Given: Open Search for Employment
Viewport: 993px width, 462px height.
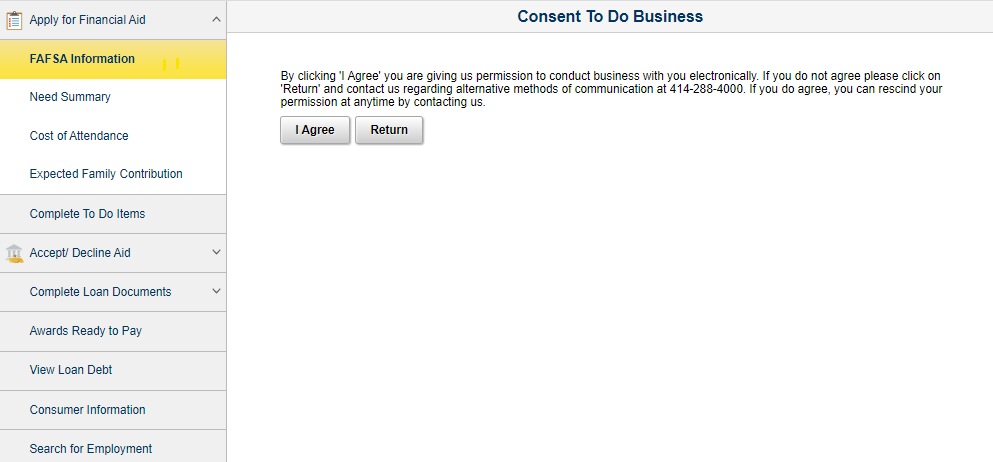Looking at the screenshot, I should coord(91,449).
